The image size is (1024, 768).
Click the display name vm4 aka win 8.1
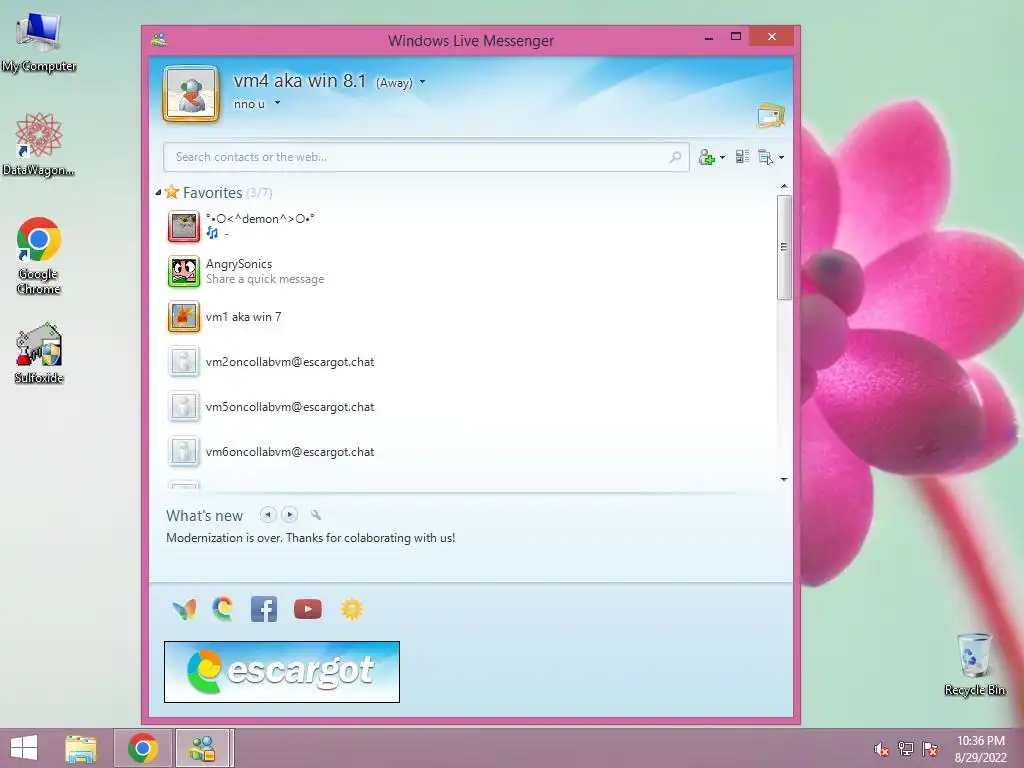coord(300,80)
